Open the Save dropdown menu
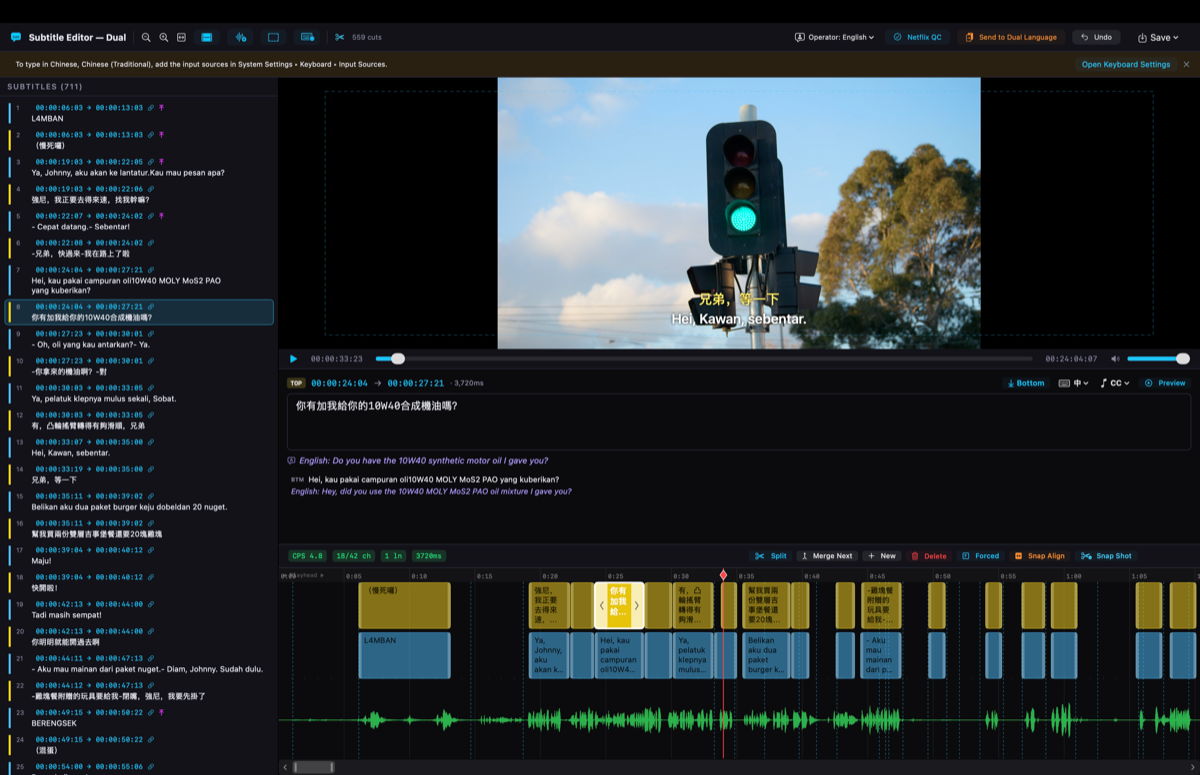 (x=1158, y=37)
